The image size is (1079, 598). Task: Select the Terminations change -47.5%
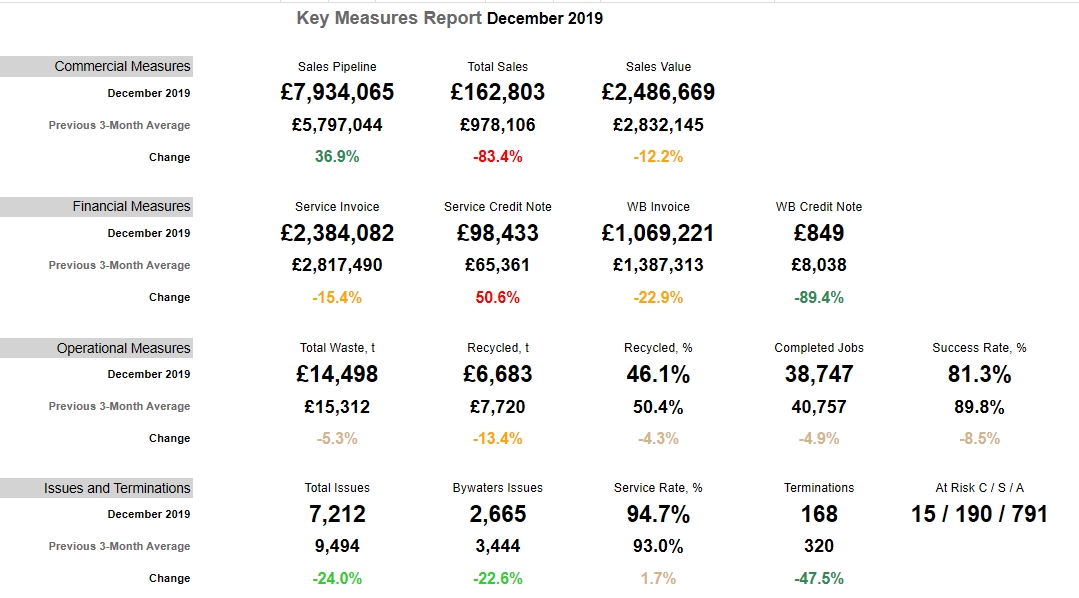818,578
